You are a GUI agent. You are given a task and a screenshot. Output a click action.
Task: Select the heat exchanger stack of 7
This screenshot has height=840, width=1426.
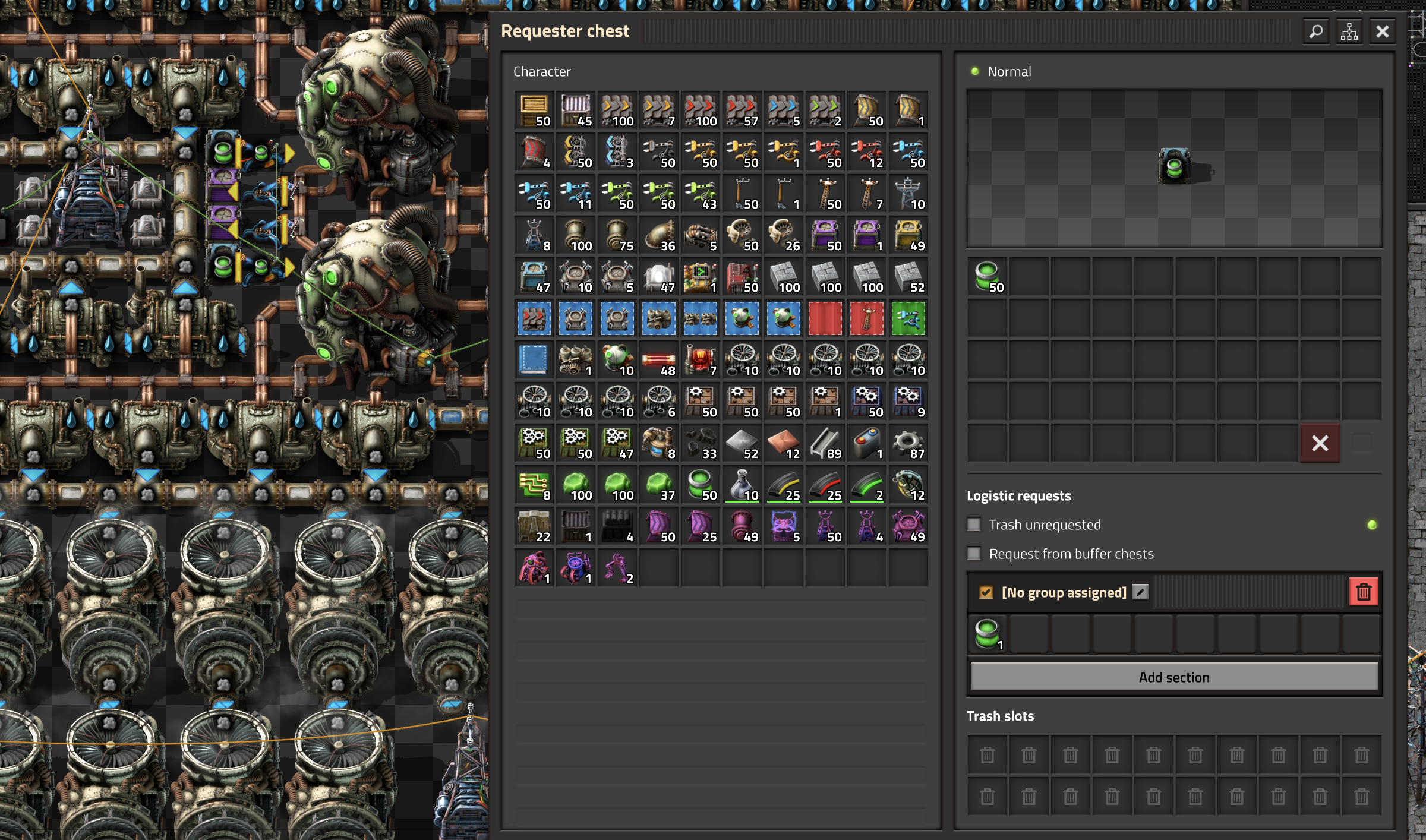[701, 360]
